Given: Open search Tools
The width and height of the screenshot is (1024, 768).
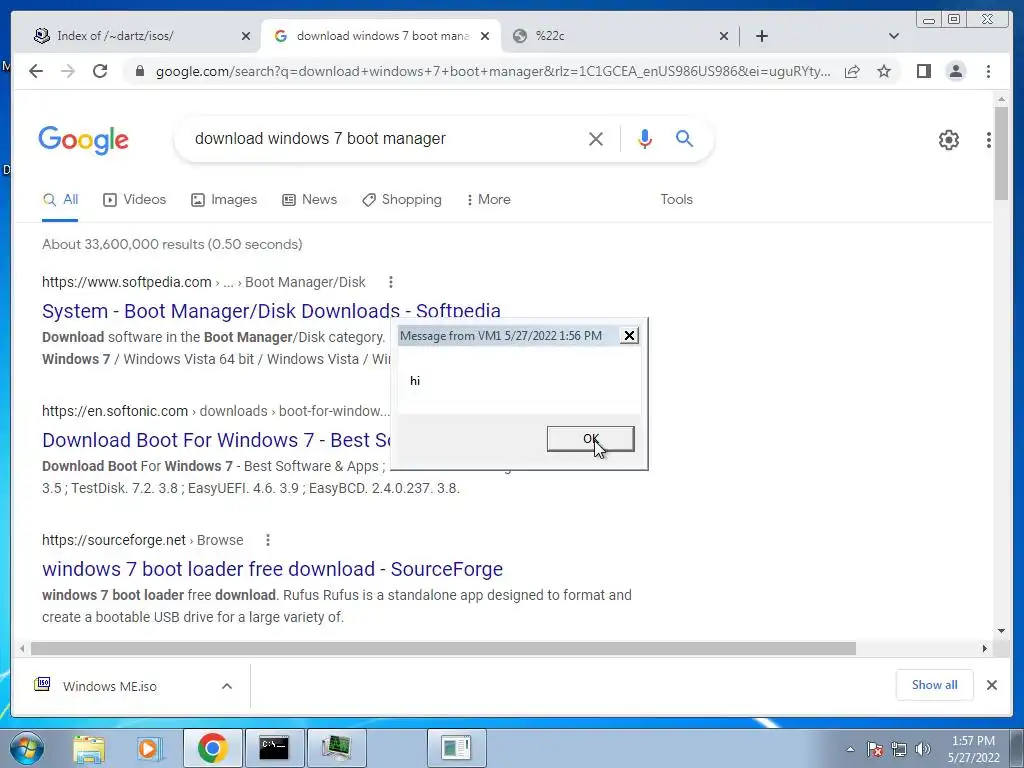Looking at the screenshot, I should [676, 199].
